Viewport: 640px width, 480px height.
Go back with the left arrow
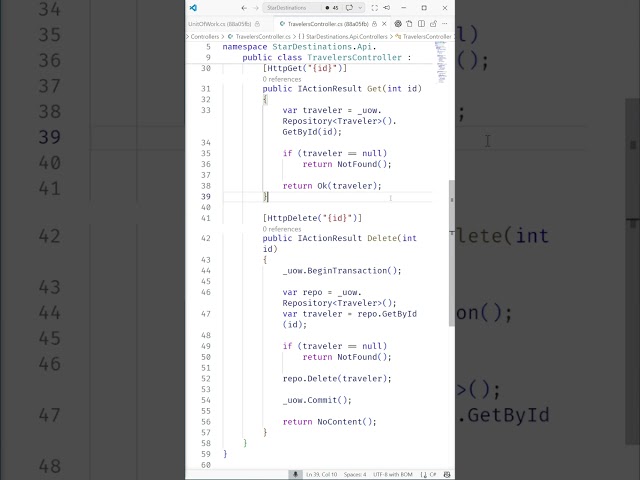[244, 8]
